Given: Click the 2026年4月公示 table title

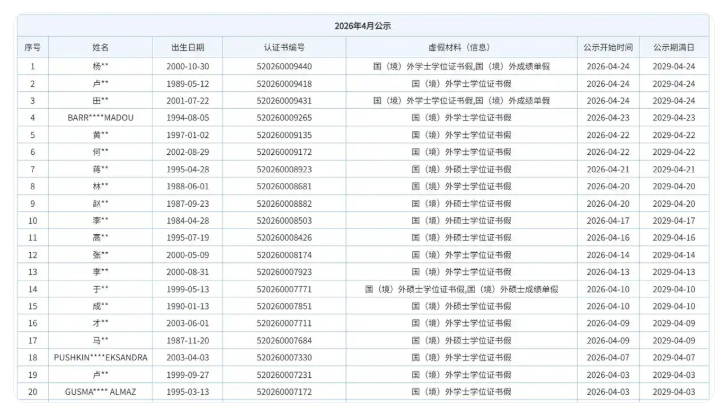Looking at the screenshot, I should 363,26.
